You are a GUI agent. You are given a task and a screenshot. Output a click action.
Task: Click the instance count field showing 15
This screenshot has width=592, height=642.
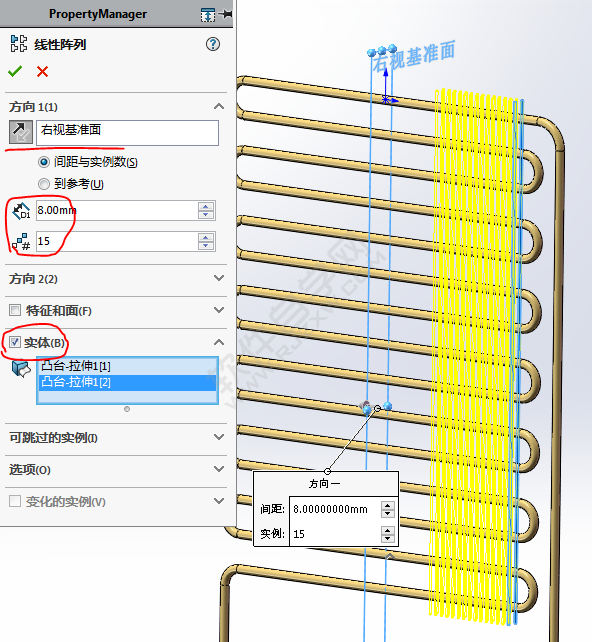click(117, 242)
